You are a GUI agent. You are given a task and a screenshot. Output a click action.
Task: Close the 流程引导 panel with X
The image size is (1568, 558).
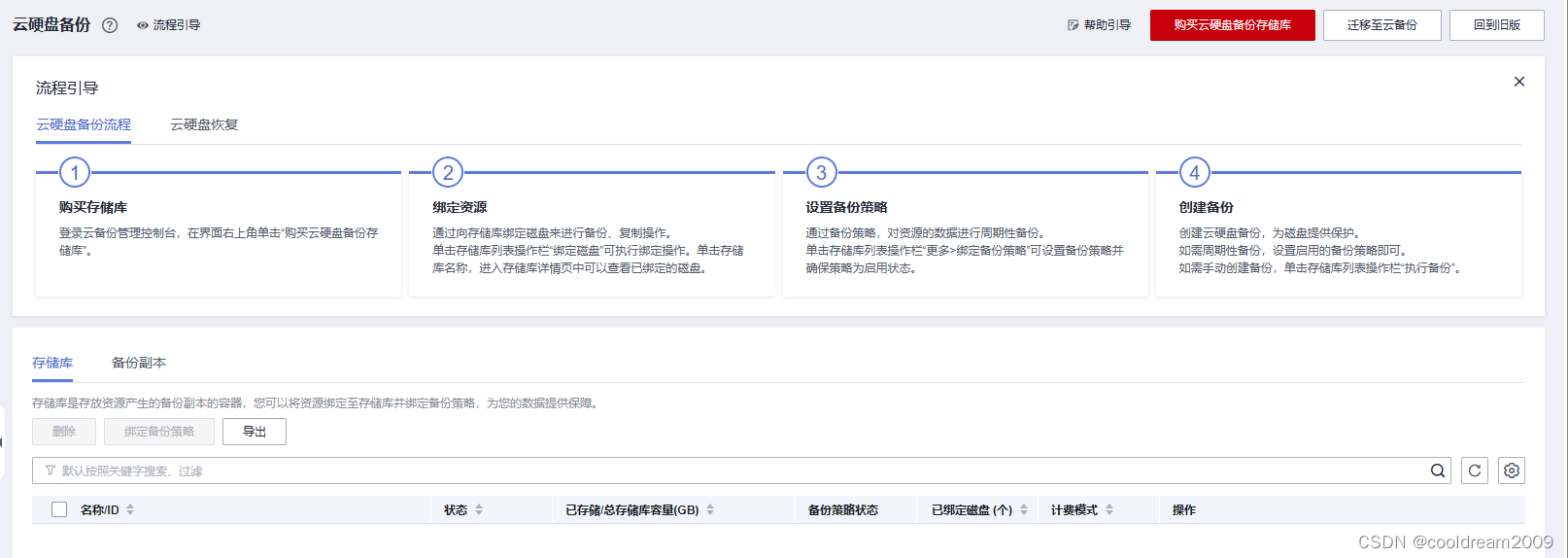1519,82
